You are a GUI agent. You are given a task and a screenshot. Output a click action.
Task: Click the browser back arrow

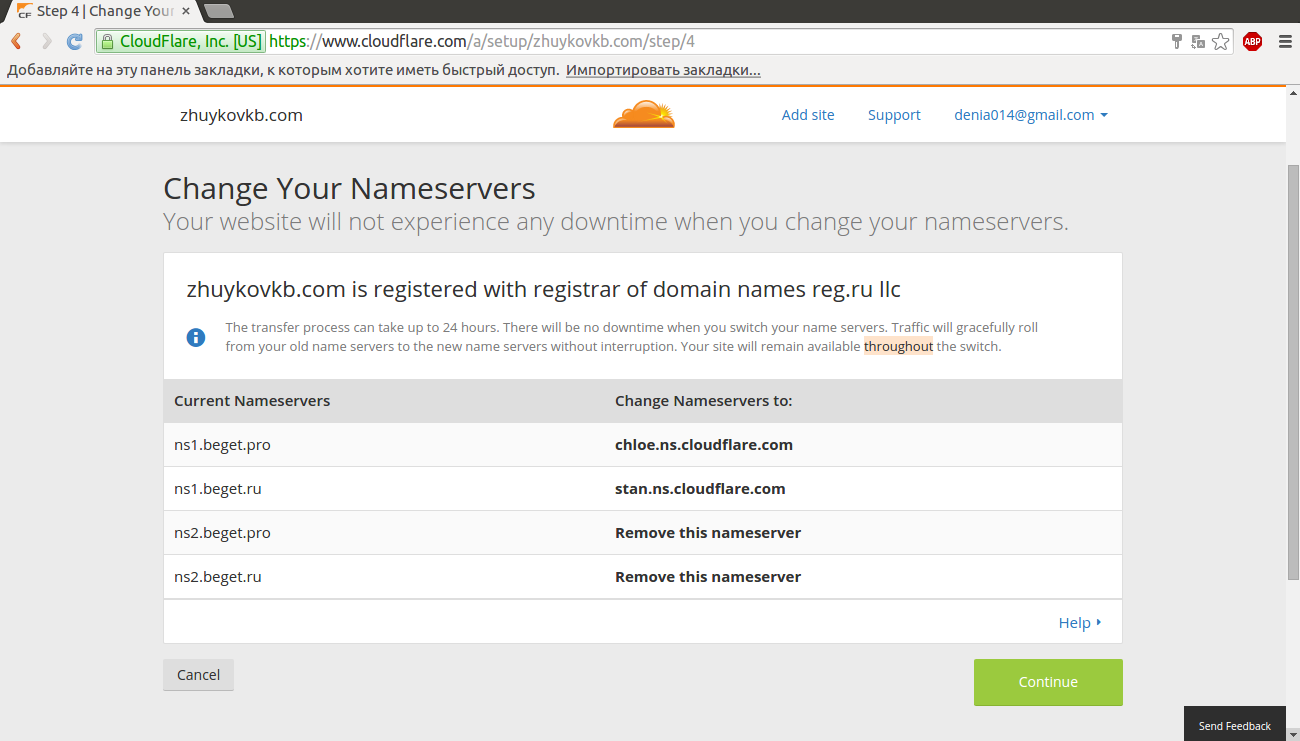click(x=16, y=42)
